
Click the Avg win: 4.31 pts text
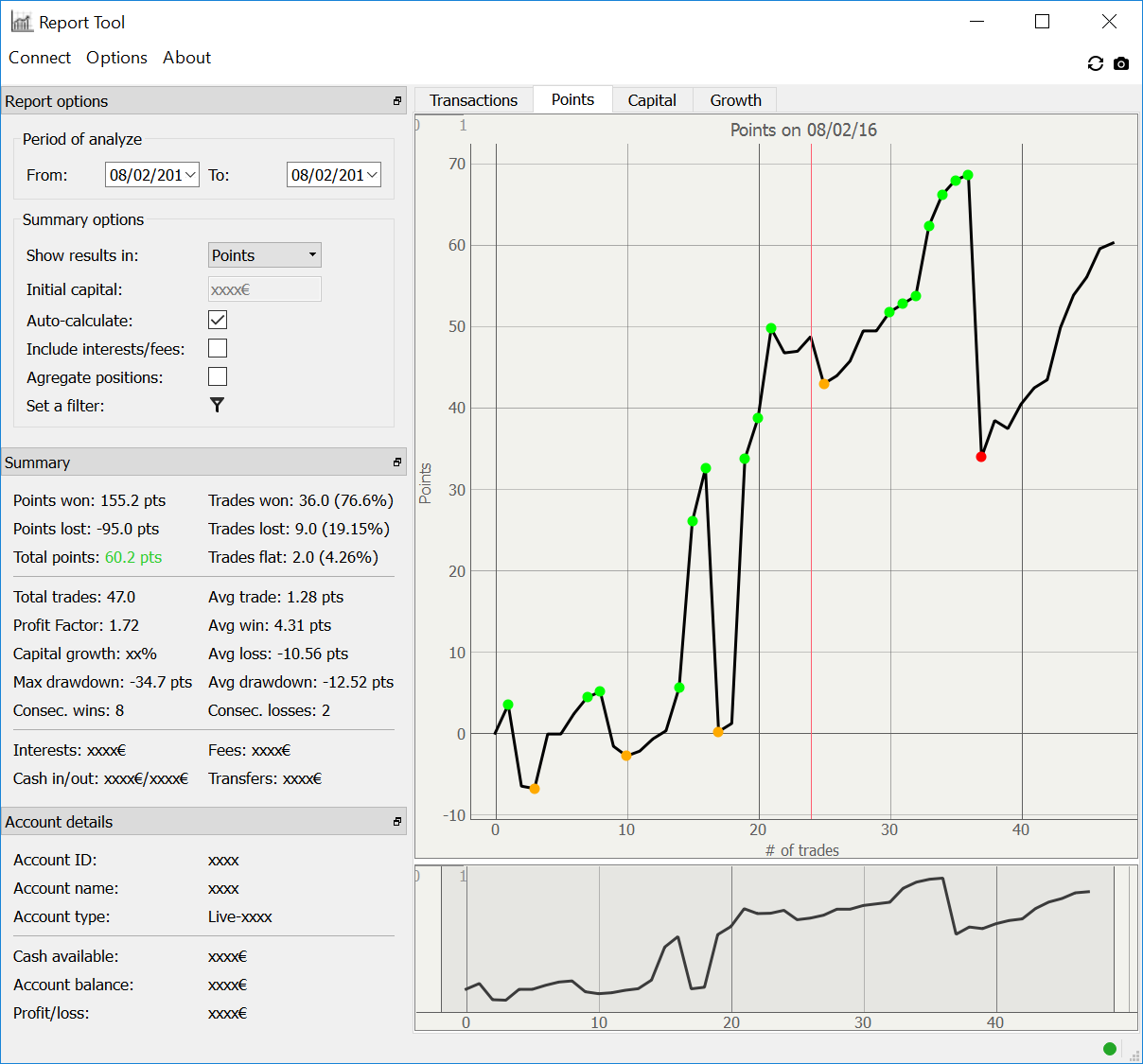pyautogui.click(x=270, y=625)
